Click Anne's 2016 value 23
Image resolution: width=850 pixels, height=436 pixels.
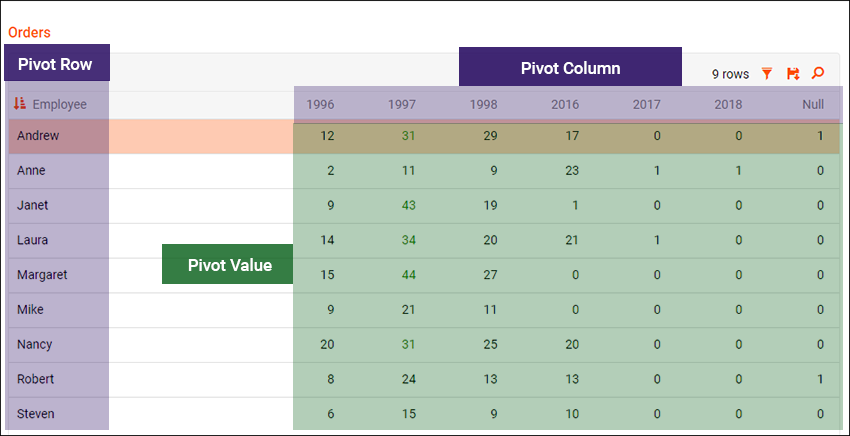[x=572, y=171]
